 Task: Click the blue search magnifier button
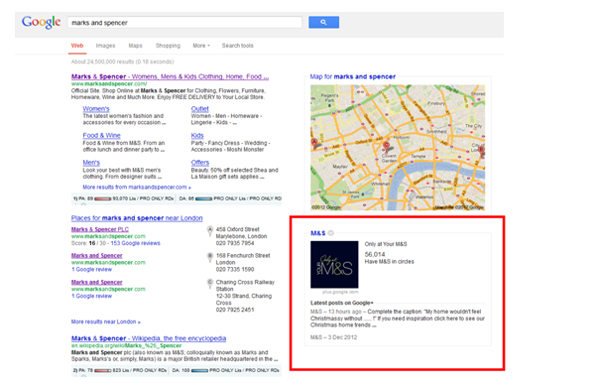click(324, 22)
